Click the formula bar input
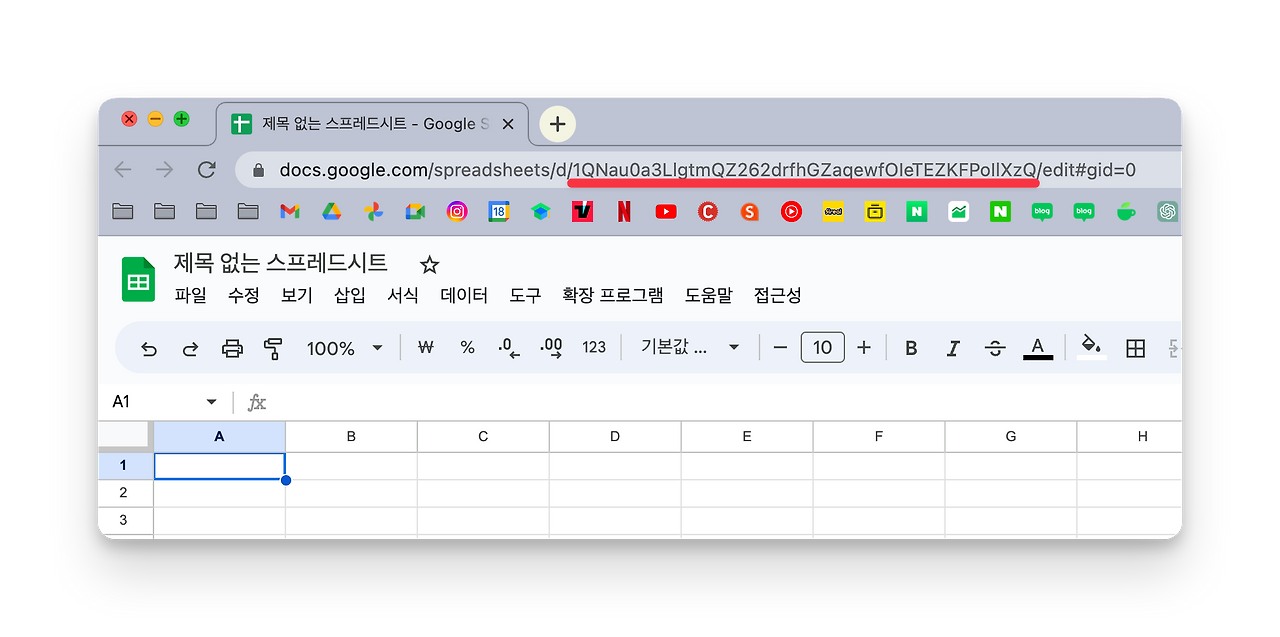 coord(725,402)
